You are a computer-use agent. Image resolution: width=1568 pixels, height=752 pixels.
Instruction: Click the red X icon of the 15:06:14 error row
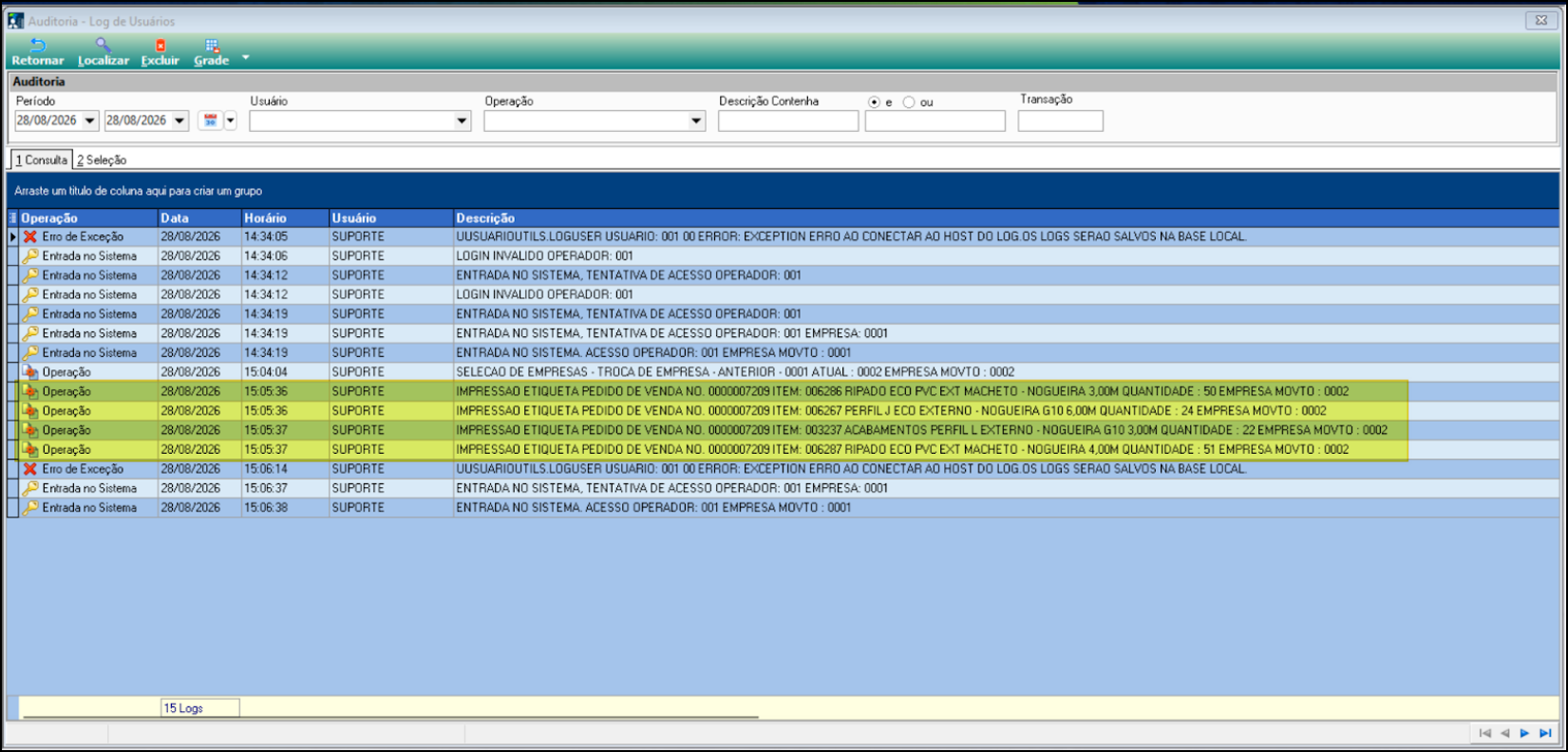(x=30, y=469)
